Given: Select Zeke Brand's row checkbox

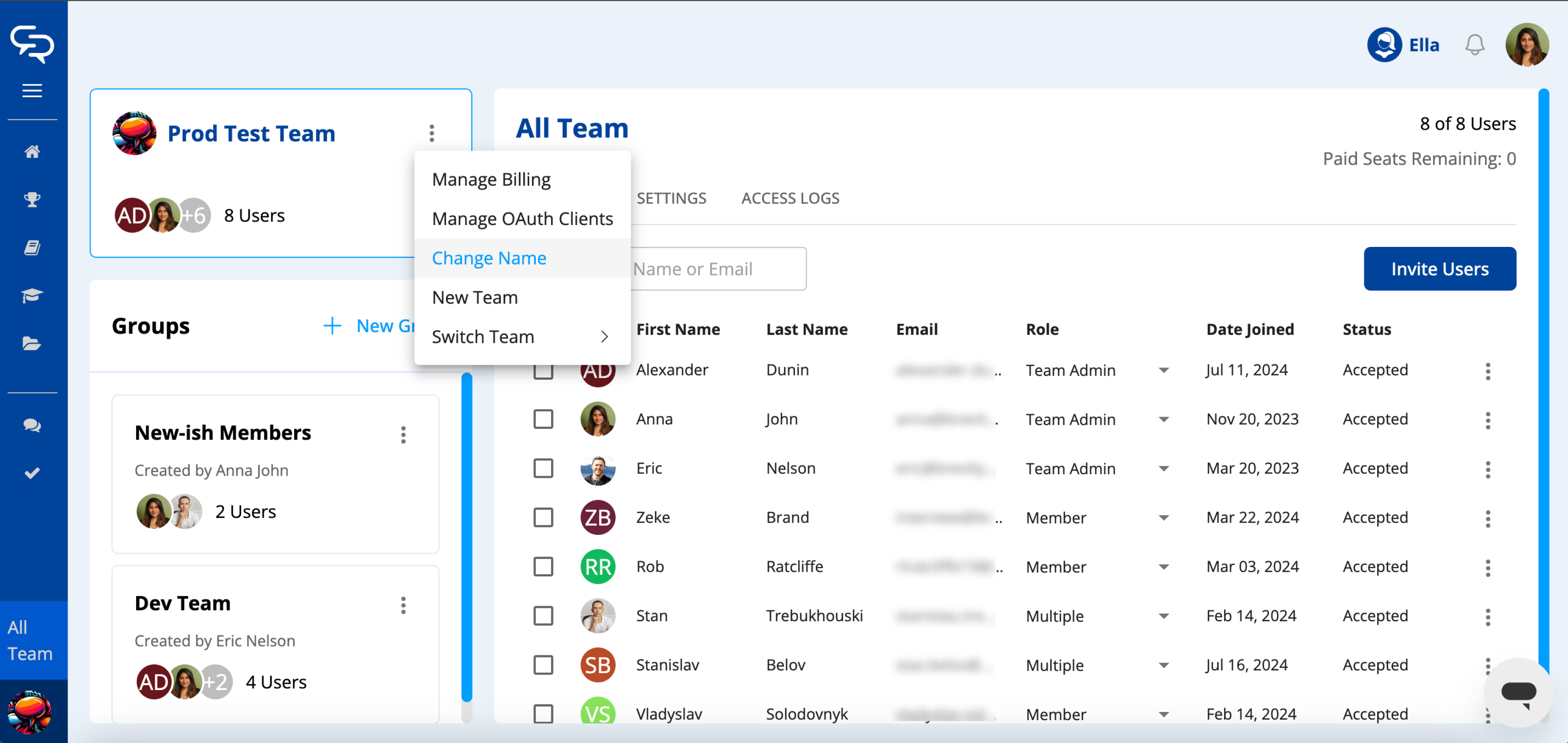Looking at the screenshot, I should point(543,517).
